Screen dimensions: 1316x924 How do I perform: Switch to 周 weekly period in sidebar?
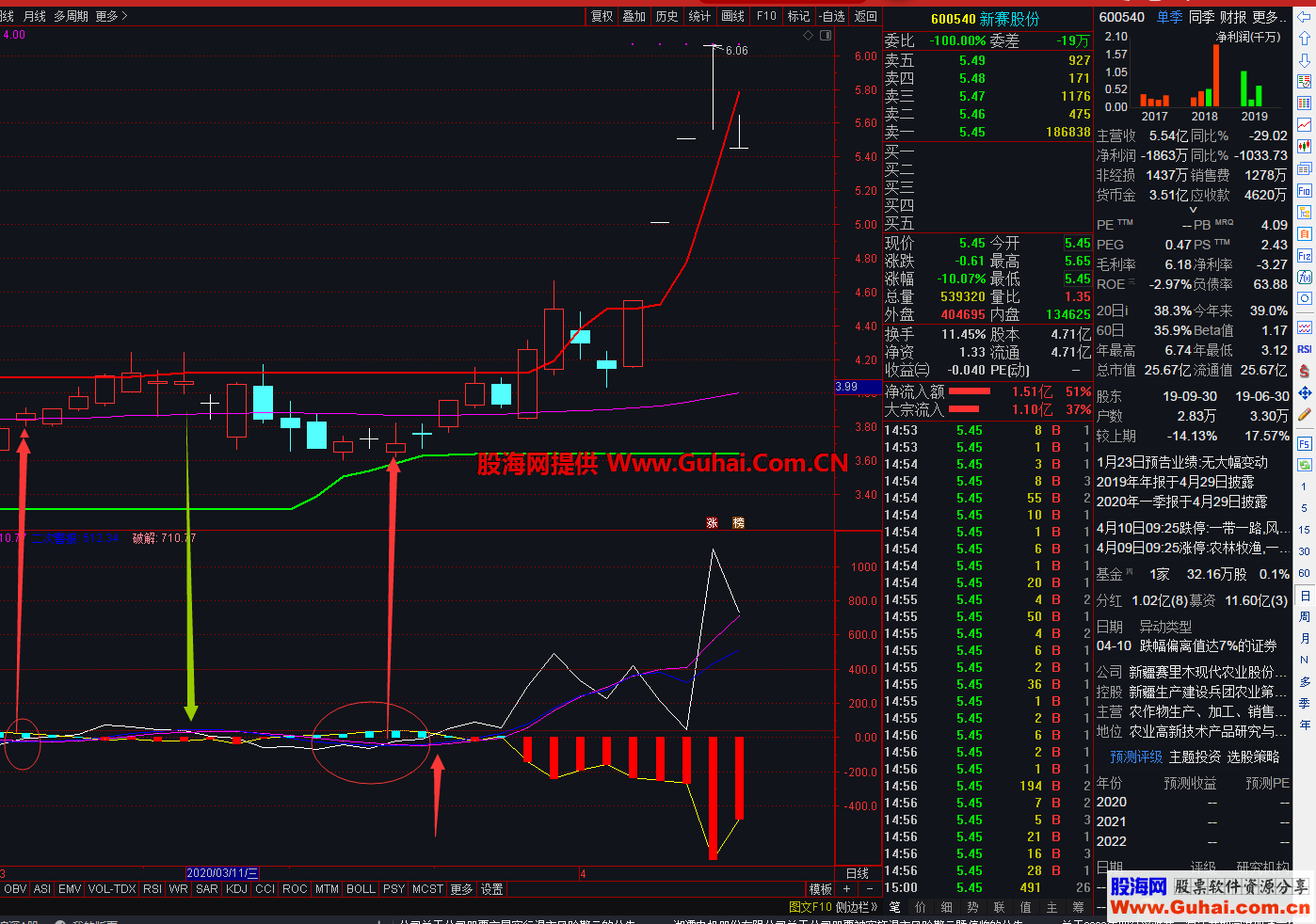click(x=1305, y=617)
